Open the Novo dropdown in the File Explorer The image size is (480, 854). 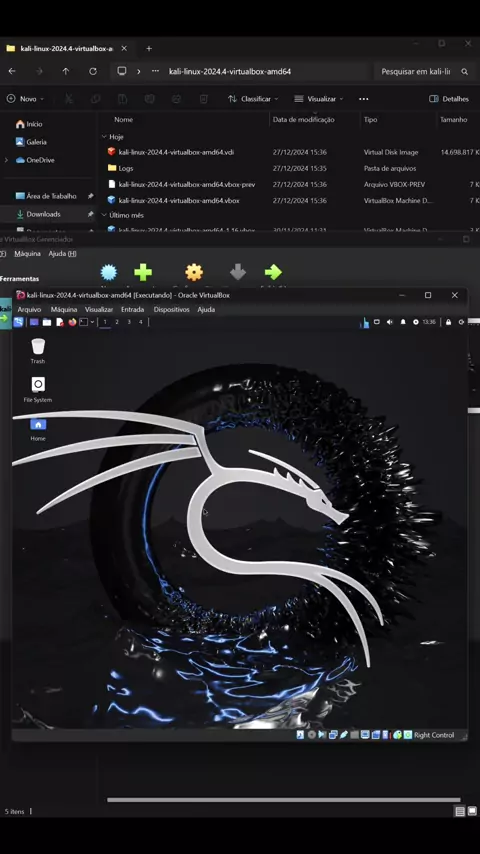tap(25, 99)
